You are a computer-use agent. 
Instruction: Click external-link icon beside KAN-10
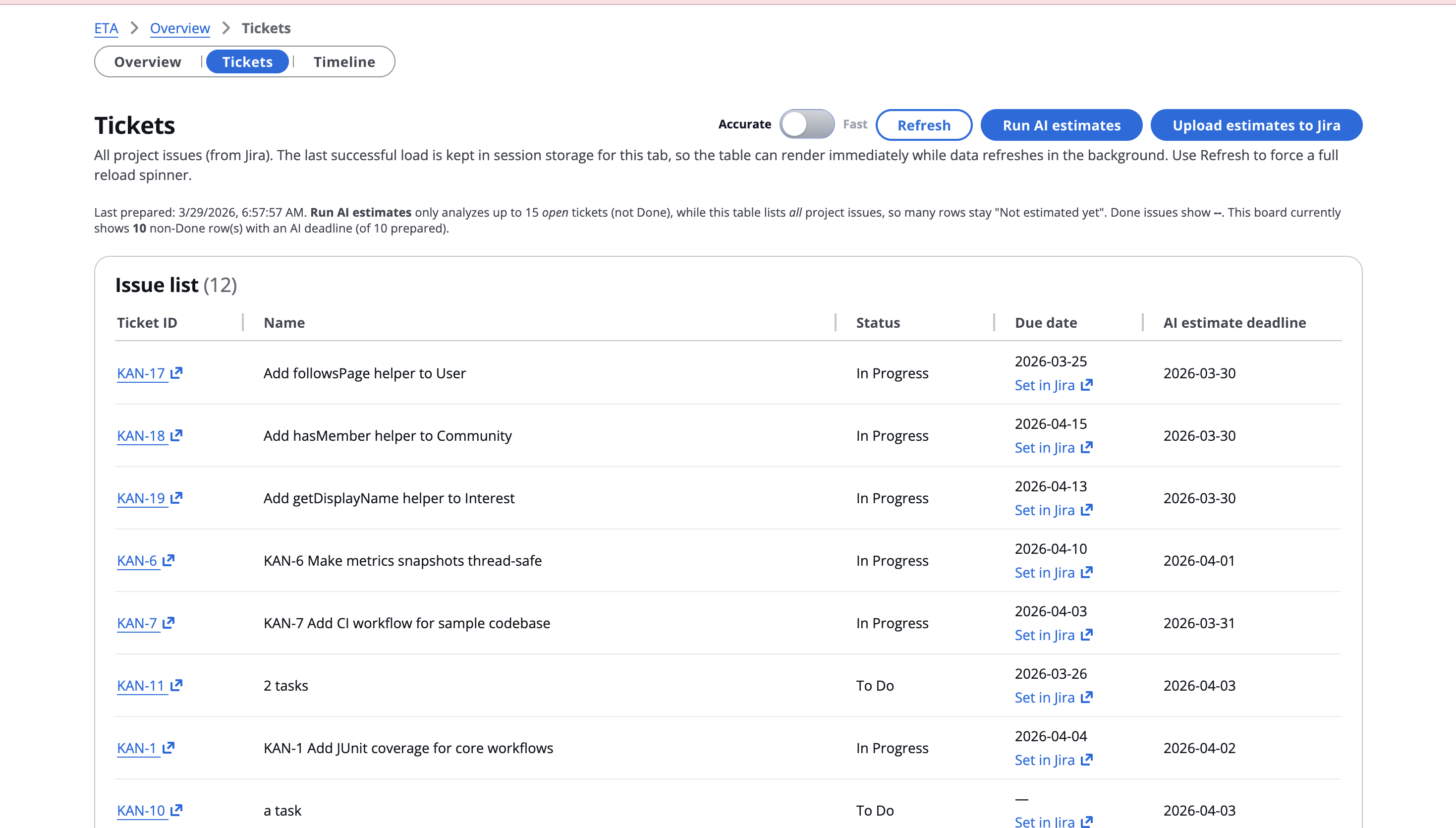[x=176, y=810]
